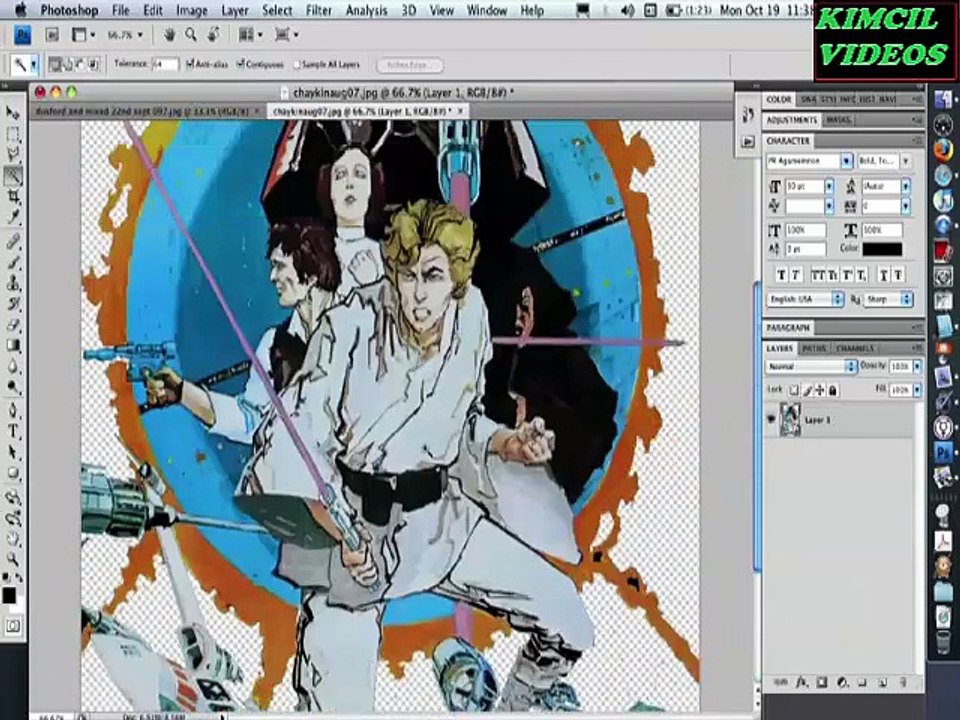The width and height of the screenshot is (960, 720).
Task: Open the Actions panel play icon
Action: [748, 142]
